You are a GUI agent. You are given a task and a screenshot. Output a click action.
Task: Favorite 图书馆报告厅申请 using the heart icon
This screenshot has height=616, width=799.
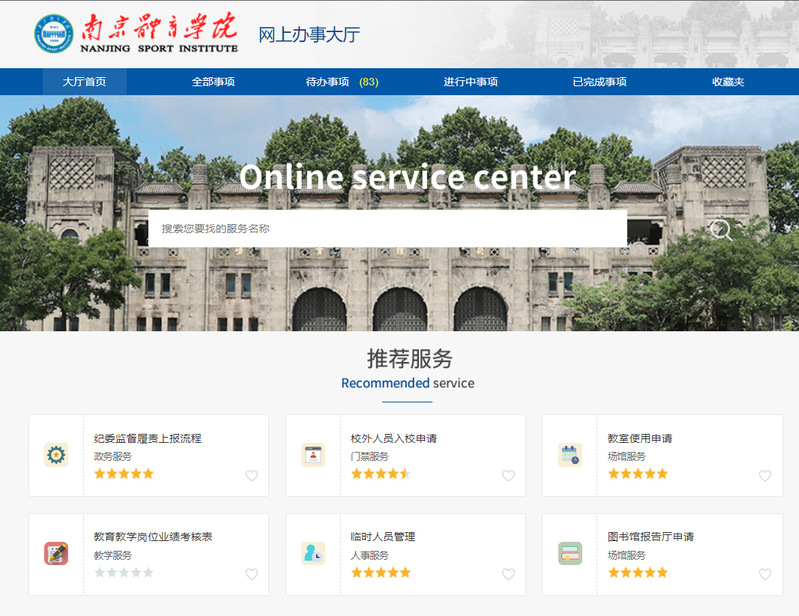[765, 574]
